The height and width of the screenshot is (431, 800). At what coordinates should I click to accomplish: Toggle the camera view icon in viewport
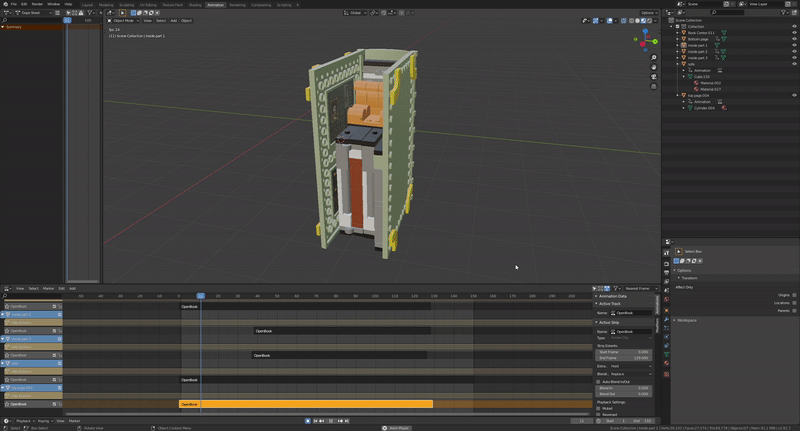pos(654,77)
